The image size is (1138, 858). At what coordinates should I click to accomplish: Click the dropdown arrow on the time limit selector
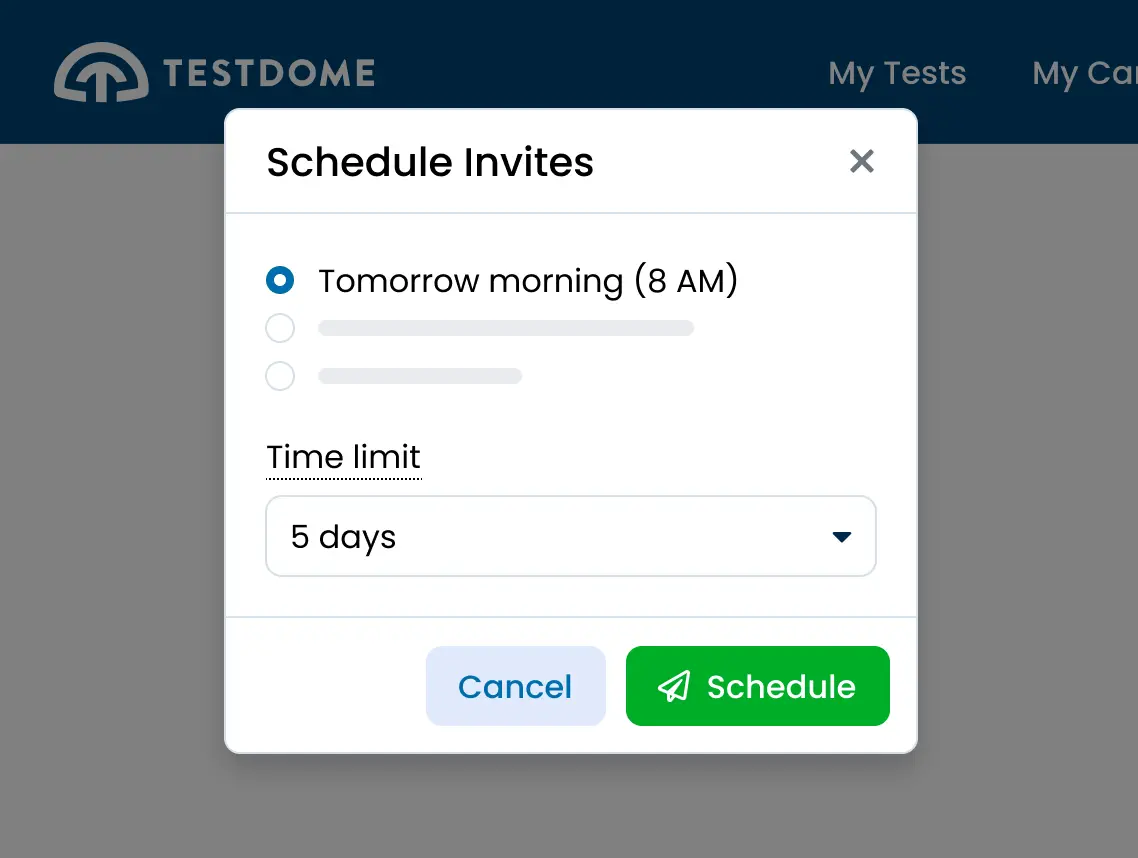coord(842,536)
